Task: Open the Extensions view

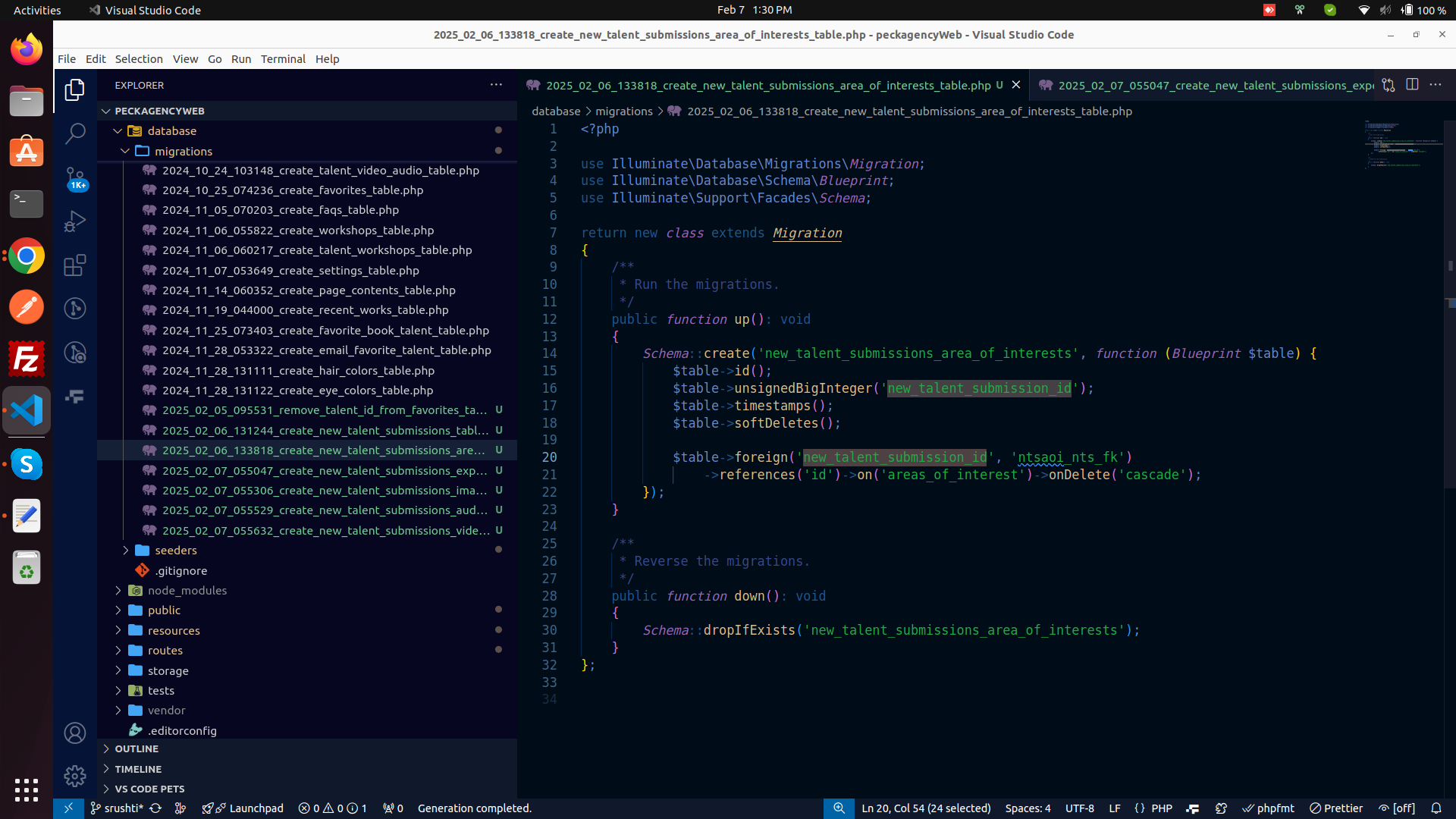Action: (x=75, y=265)
